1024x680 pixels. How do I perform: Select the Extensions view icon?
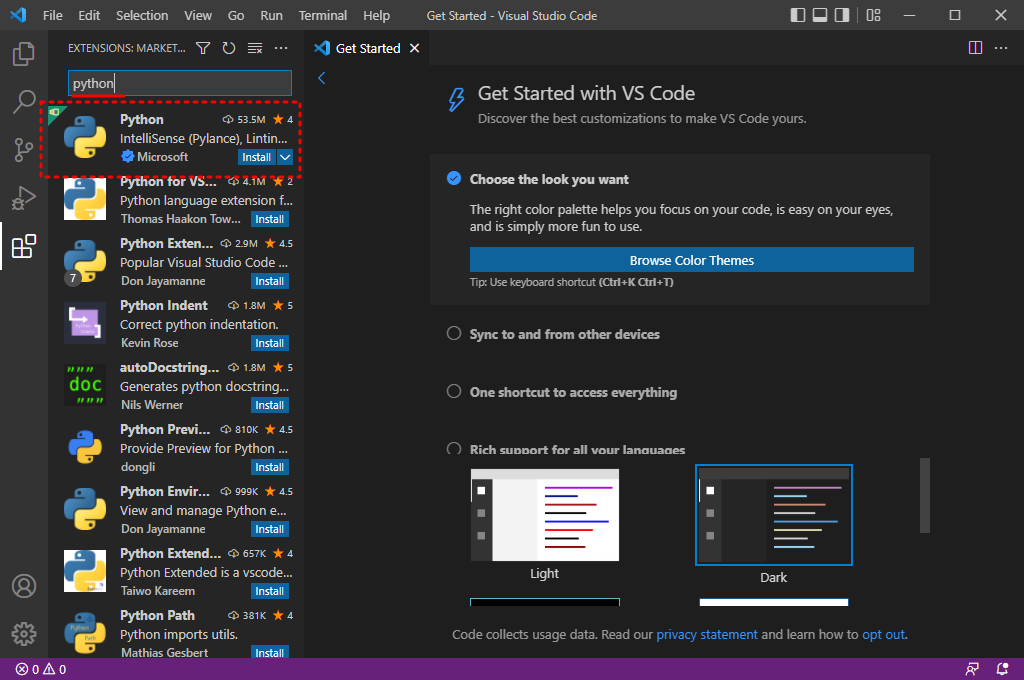[x=24, y=246]
